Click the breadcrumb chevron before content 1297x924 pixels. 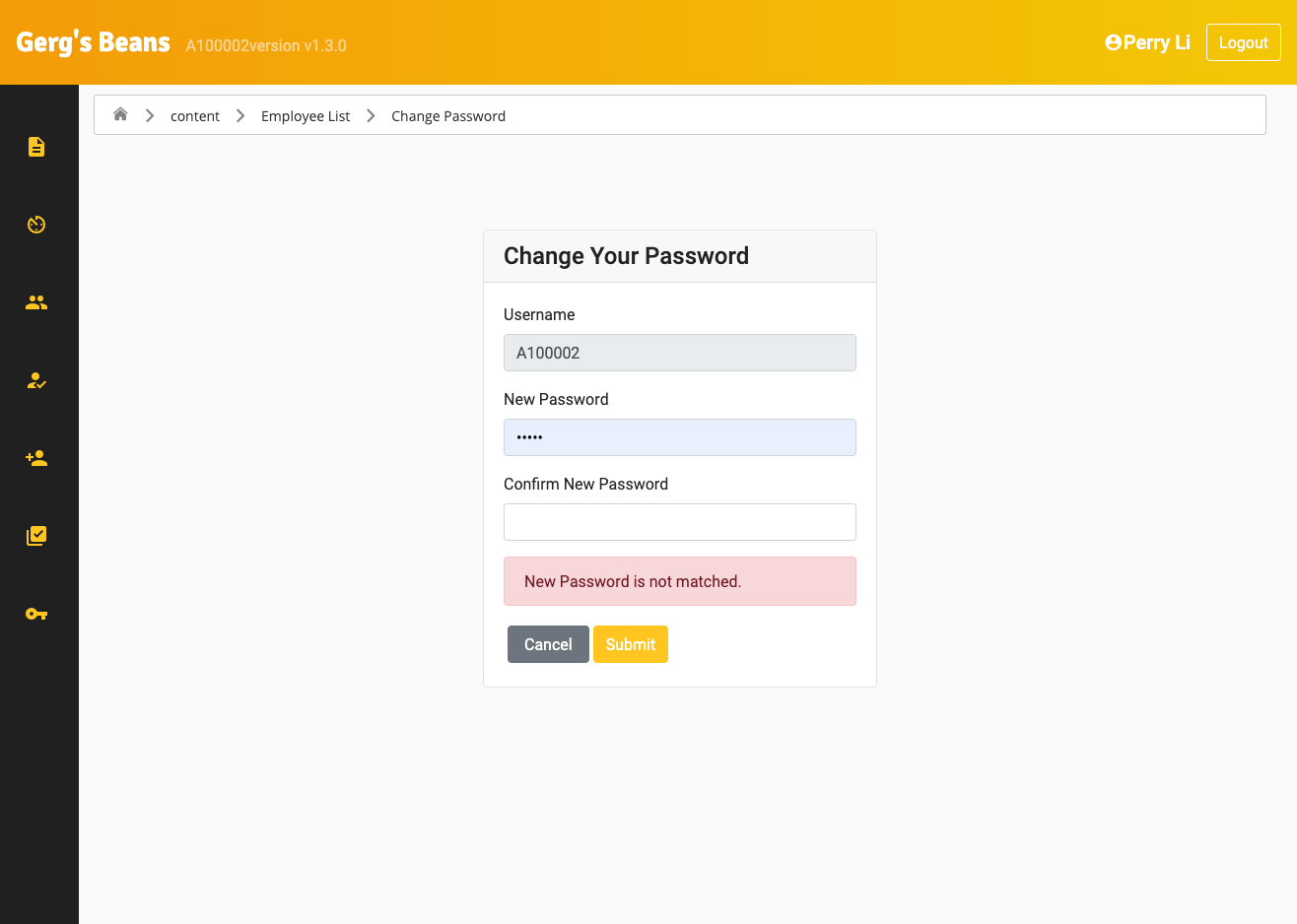coord(150,115)
